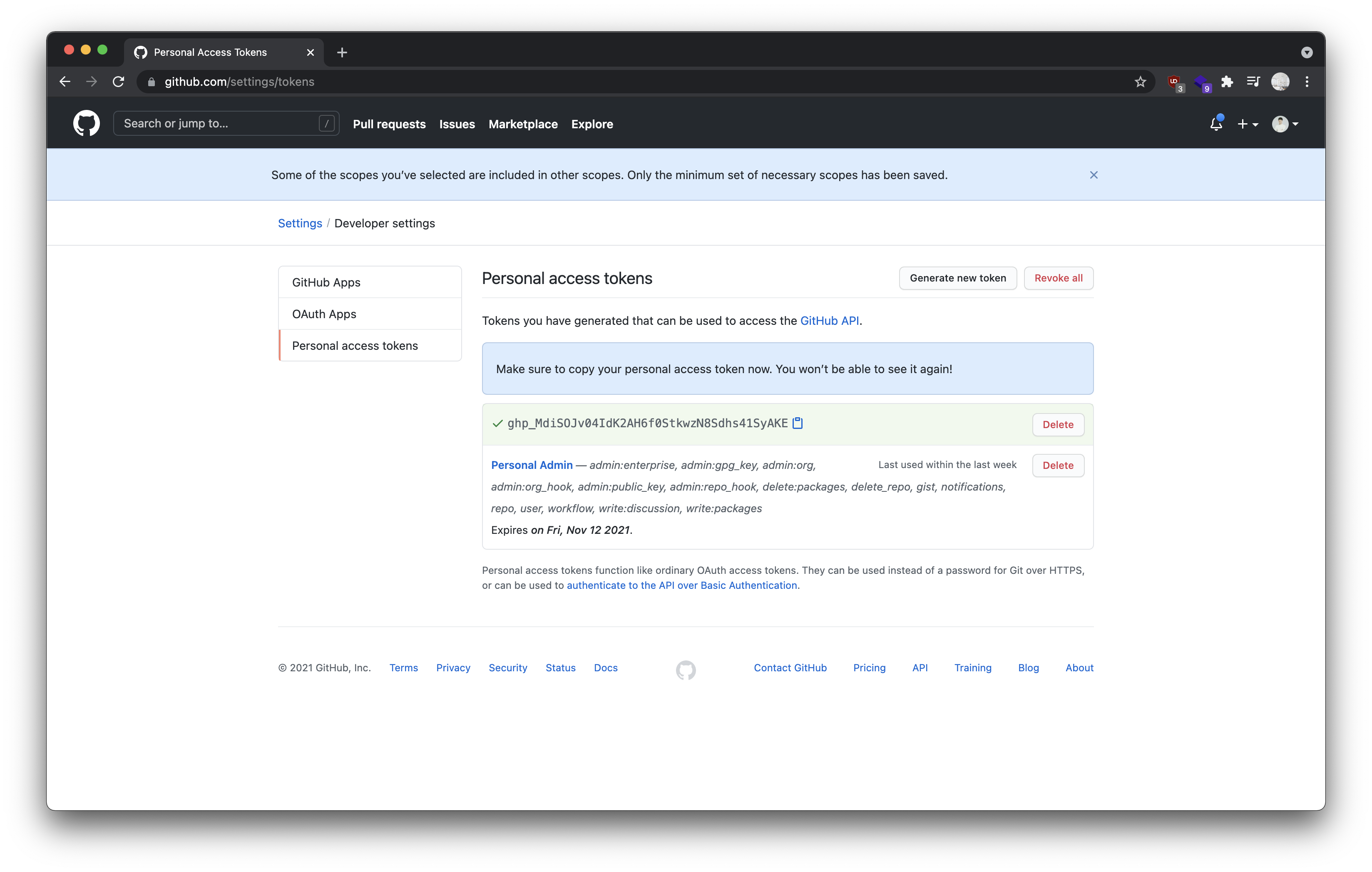This screenshot has height=872, width=1372.
Task: Open the Personal Admin token link
Action: (532, 465)
